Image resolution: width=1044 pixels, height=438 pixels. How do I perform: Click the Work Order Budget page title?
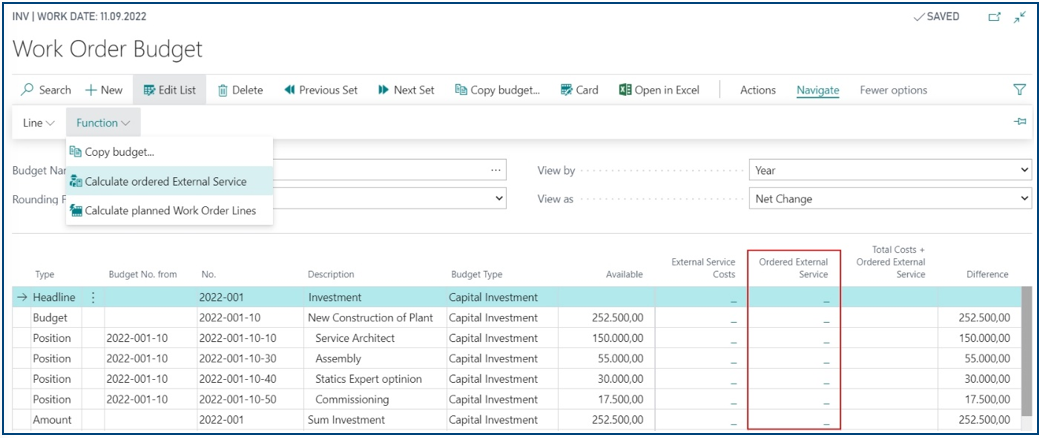pyautogui.click(x=107, y=49)
